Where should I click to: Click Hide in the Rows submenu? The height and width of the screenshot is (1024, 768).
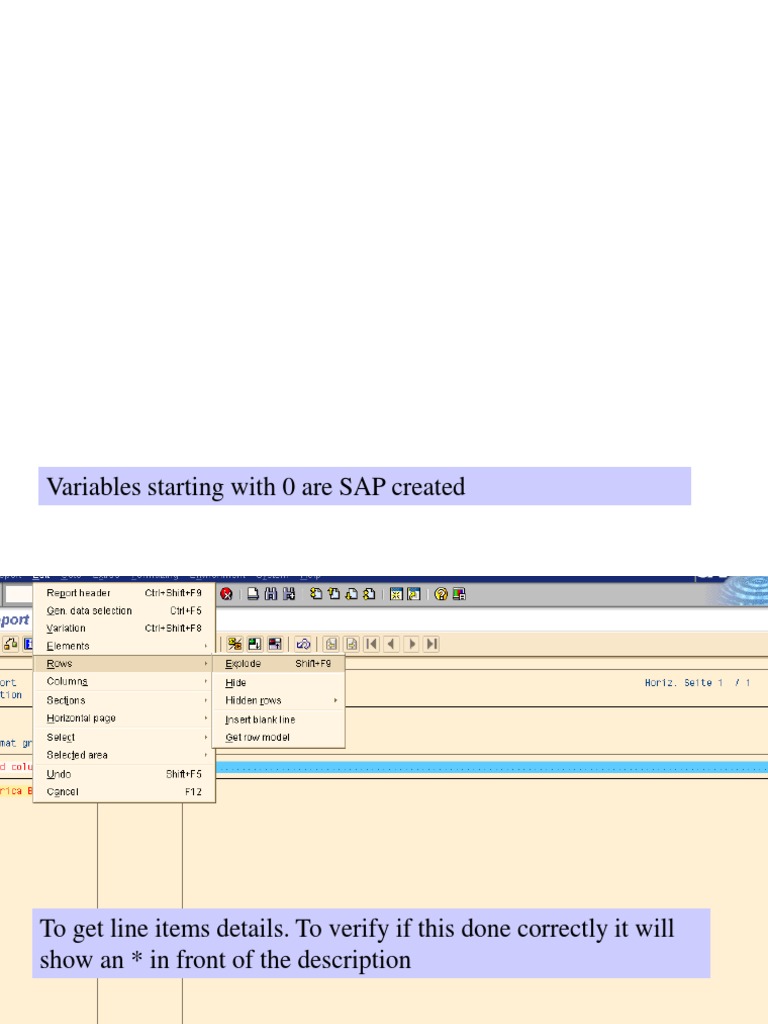tap(279, 682)
